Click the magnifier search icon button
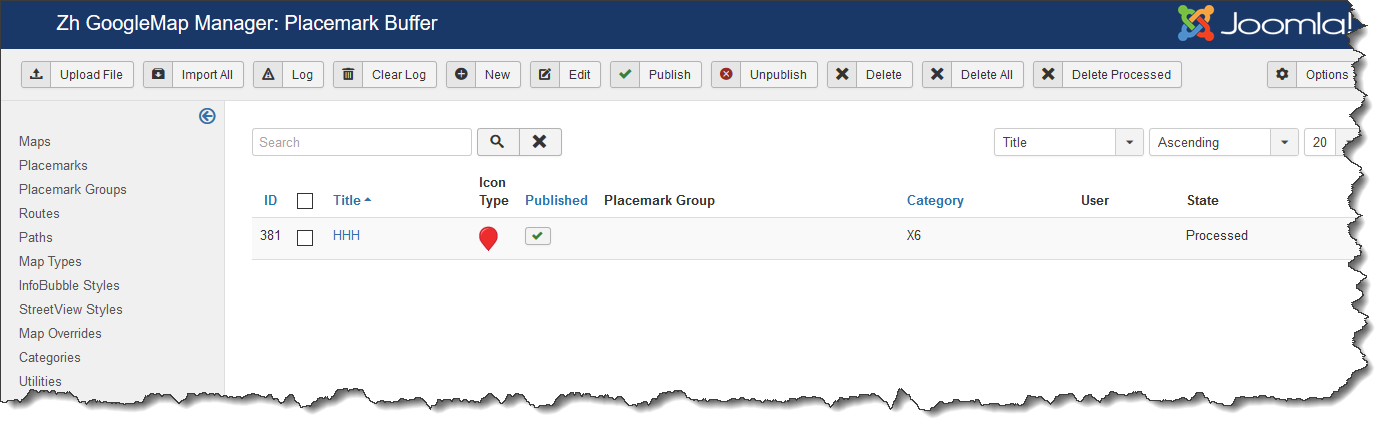The width and height of the screenshot is (1391, 431). pos(497,142)
